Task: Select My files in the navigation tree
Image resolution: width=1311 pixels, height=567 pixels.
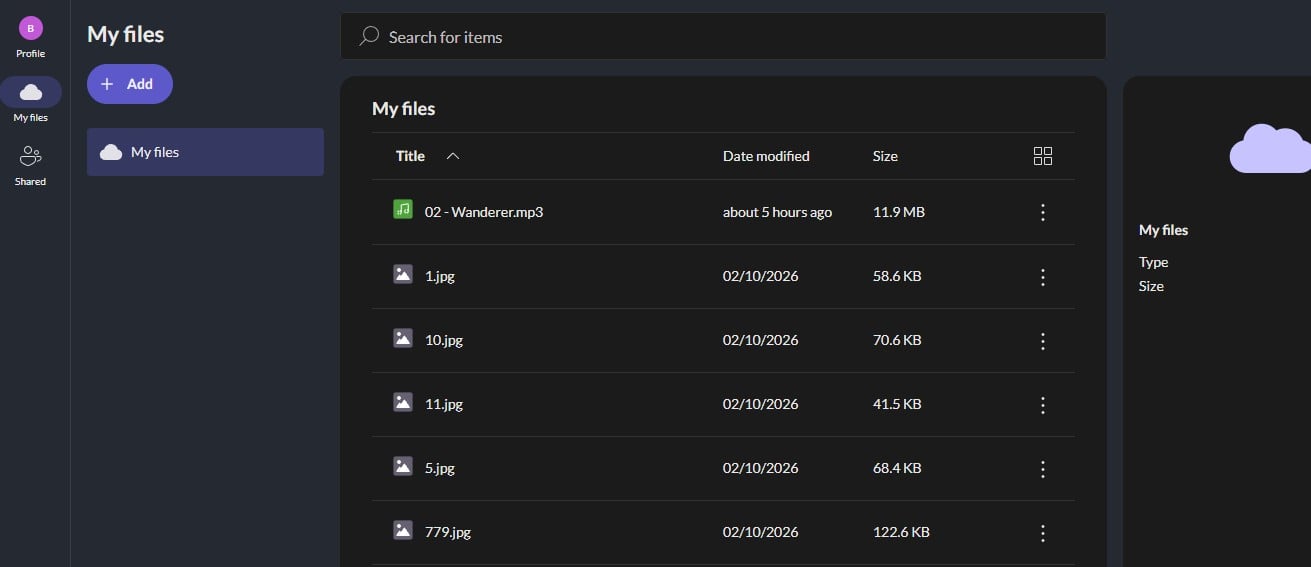Action: 205,152
